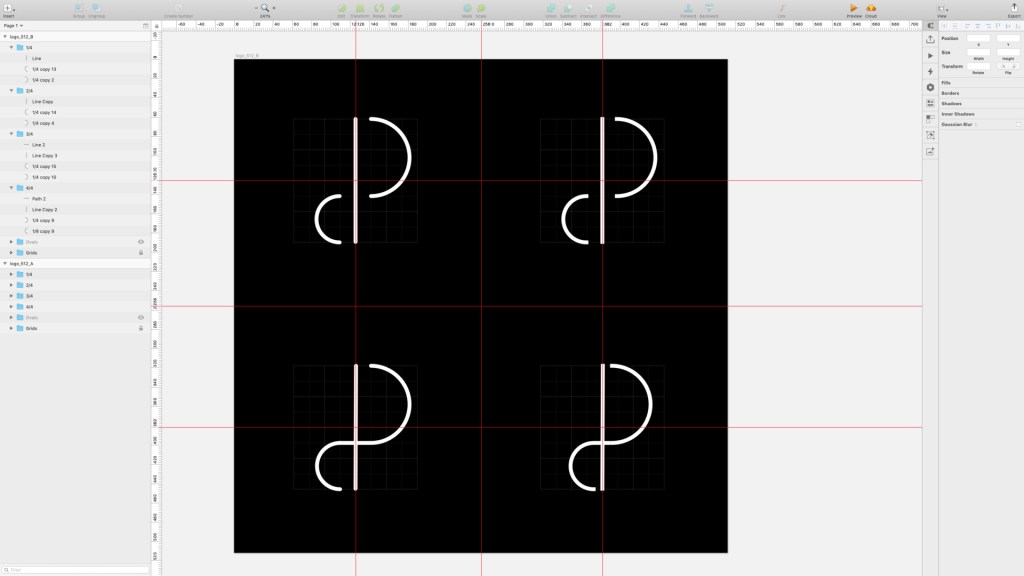Open the Cloud upload icon
The width and height of the screenshot is (1024, 576).
[x=871, y=8]
